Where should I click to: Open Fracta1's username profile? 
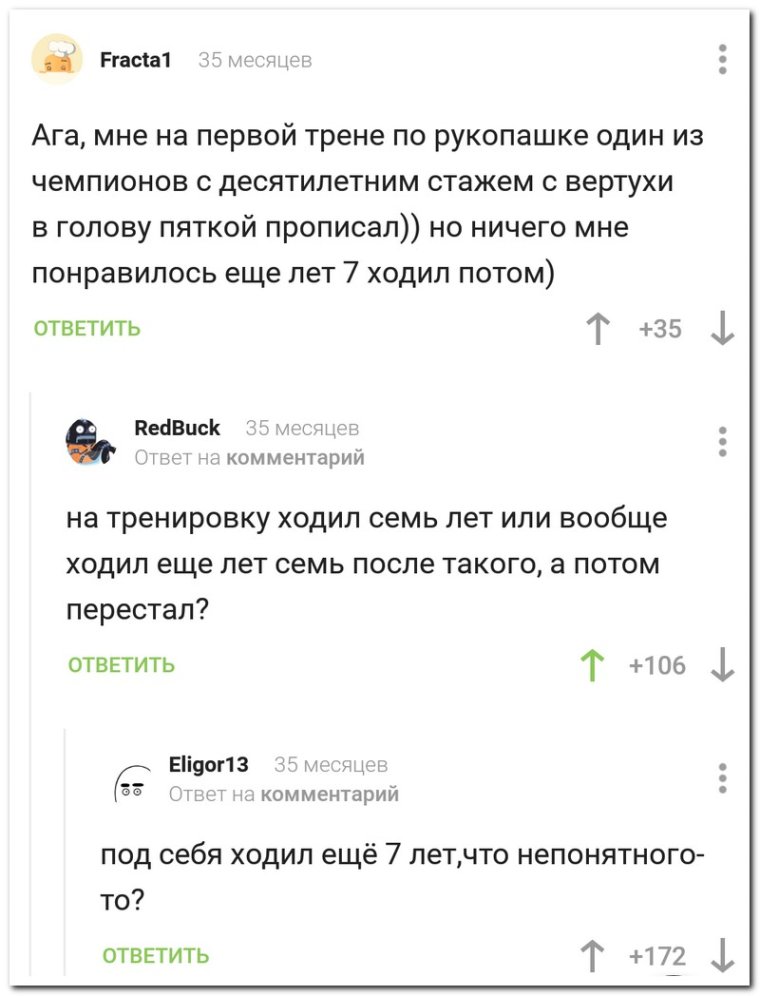click(x=135, y=58)
